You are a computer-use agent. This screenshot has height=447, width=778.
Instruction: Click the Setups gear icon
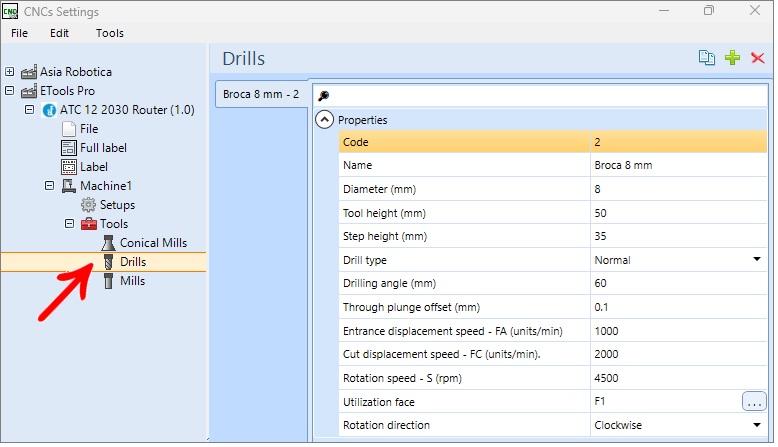pyautogui.click(x=88, y=205)
